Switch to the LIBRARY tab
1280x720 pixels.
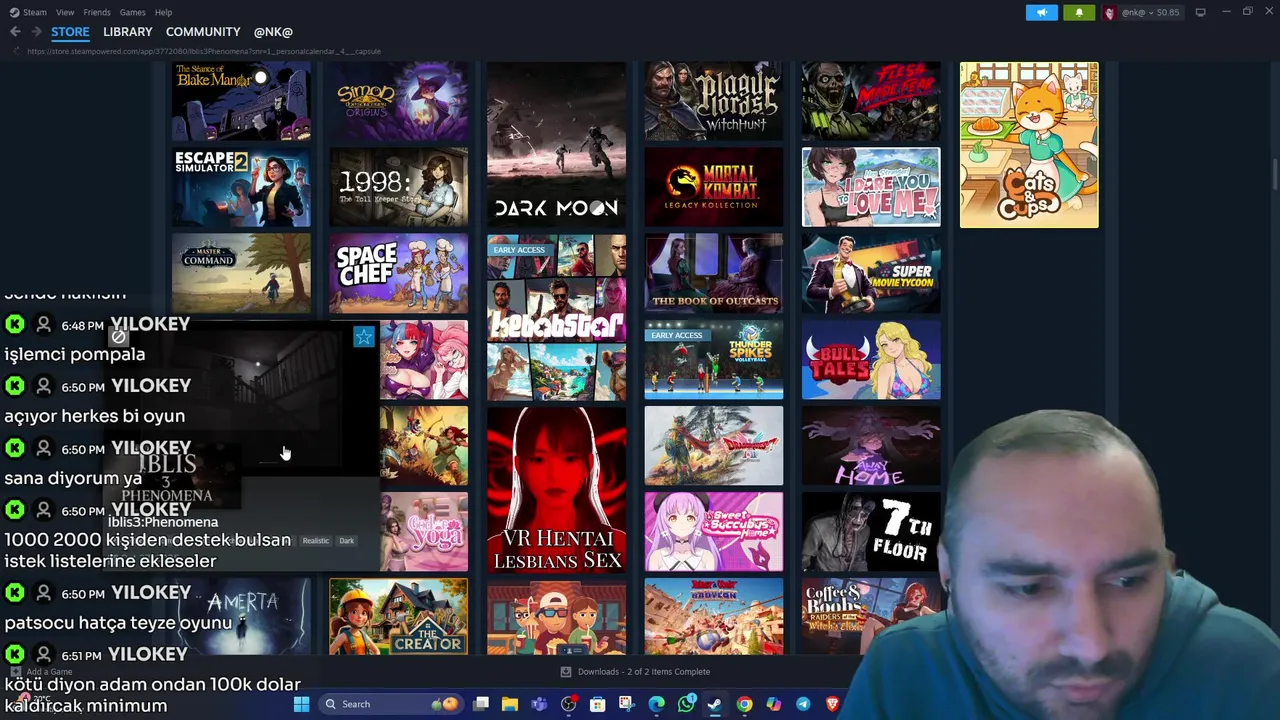tap(127, 32)
